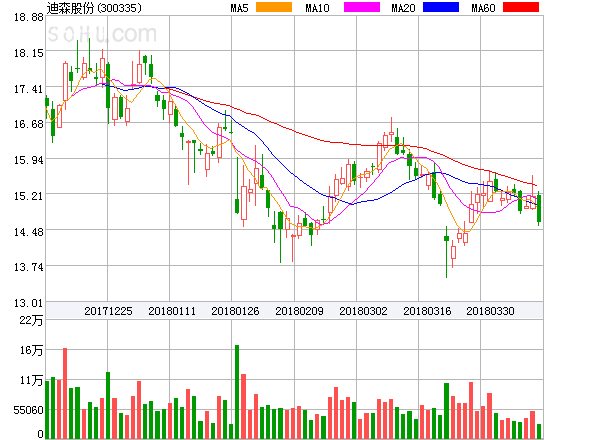This screenshot has width=600, height=440.
Task: Click the 22万 volume axis label
Action: [31, 320]
